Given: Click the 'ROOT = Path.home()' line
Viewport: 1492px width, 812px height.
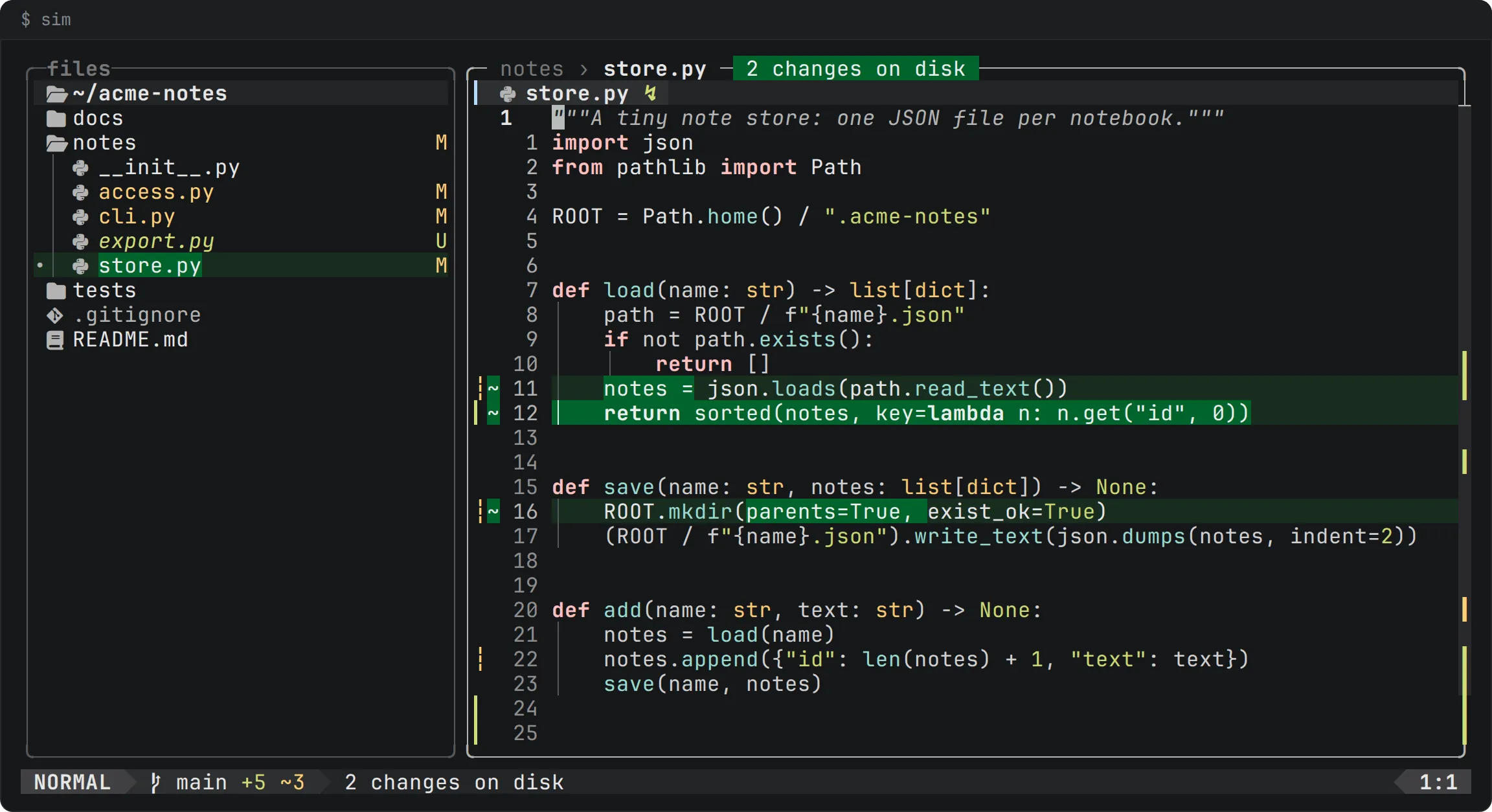Looking at the screenshot, I should point(771,216).
